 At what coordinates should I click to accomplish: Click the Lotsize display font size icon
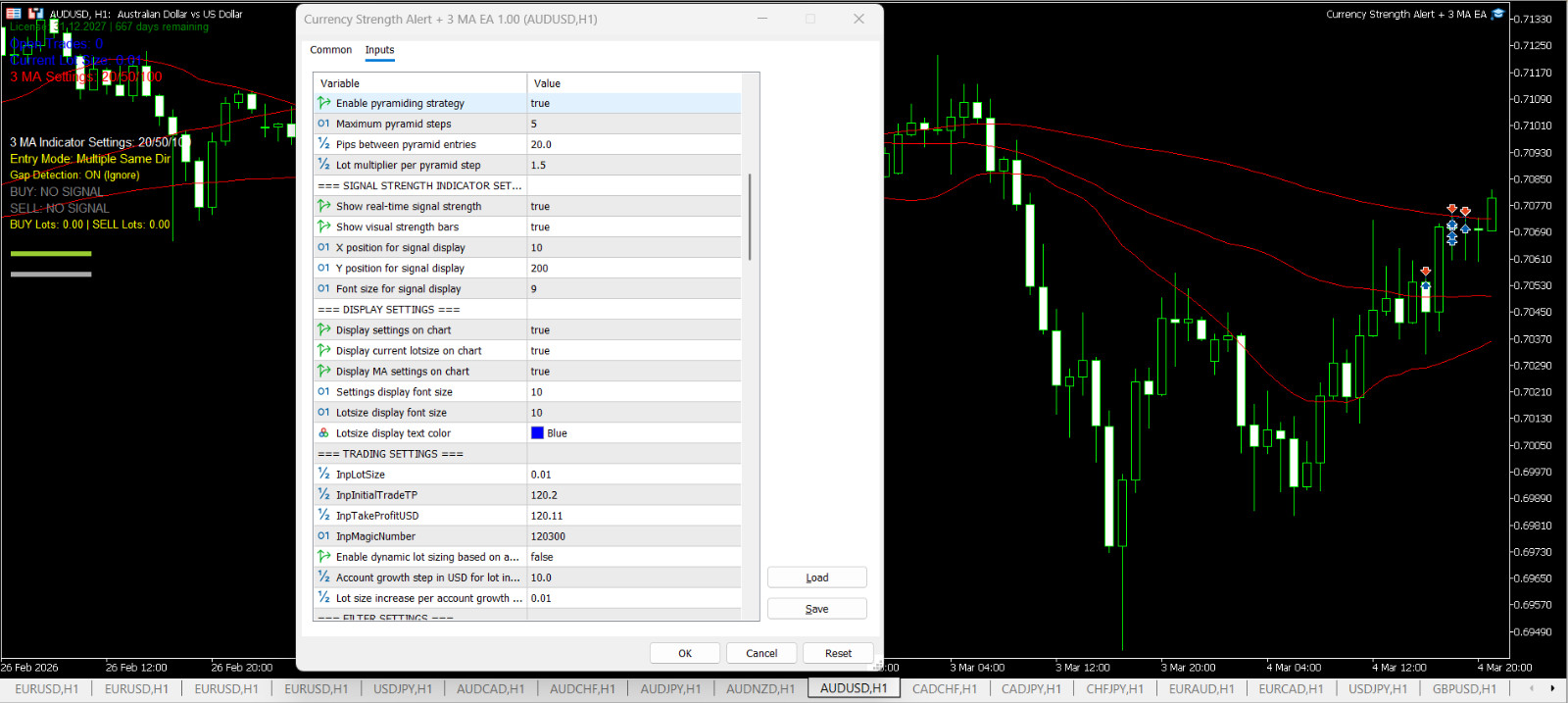point(323,412)
